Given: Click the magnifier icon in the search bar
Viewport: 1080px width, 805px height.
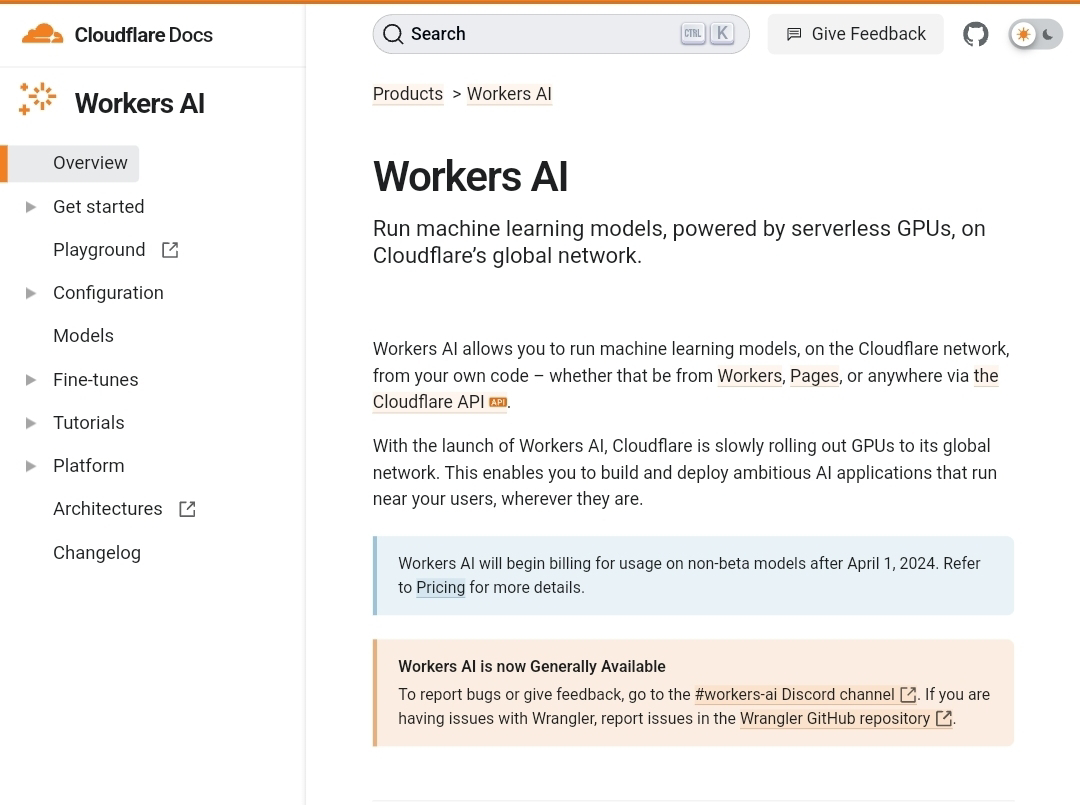Looking at the screenshot, I should (393, 34).
